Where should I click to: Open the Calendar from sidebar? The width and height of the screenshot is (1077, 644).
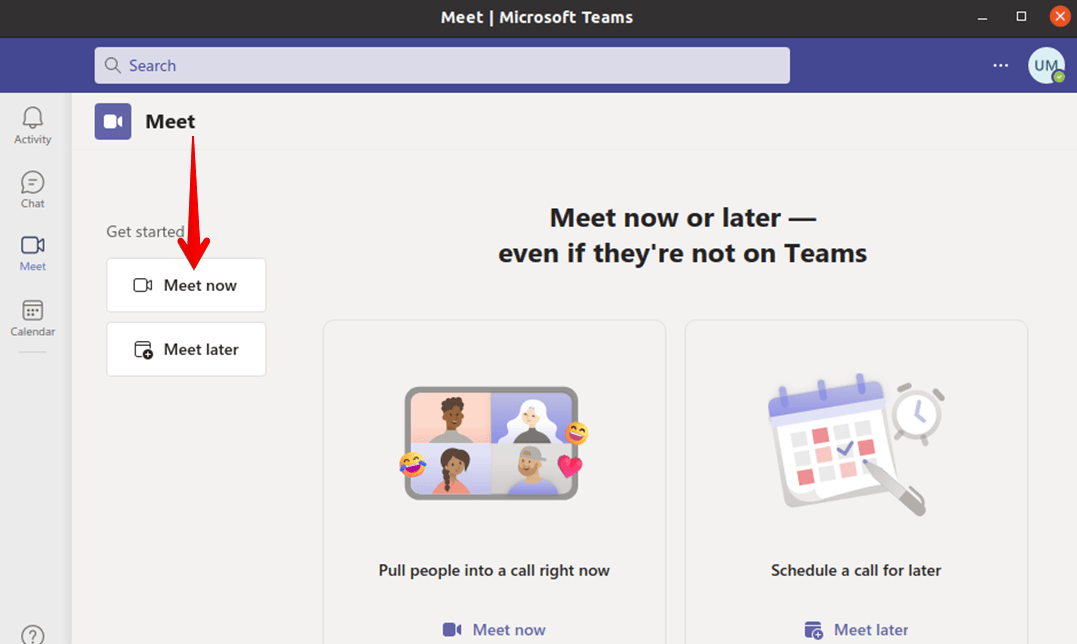(32, 318)
